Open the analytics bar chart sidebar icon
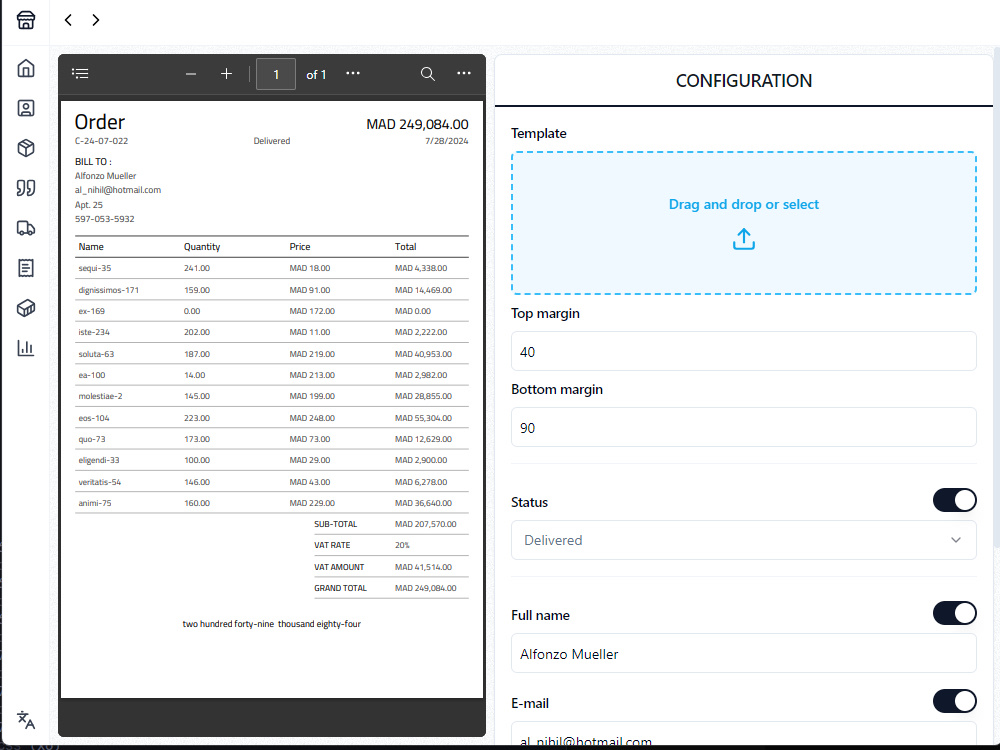Screen dimensions: 1000x750 tap(25, 347)
